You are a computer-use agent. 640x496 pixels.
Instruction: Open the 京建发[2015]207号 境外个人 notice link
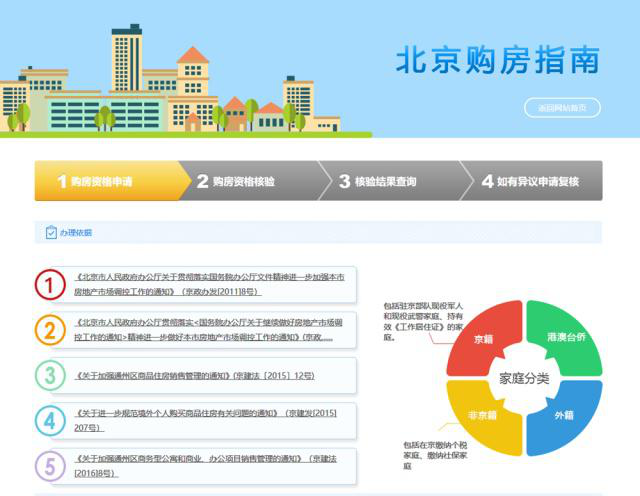(206, 420)
